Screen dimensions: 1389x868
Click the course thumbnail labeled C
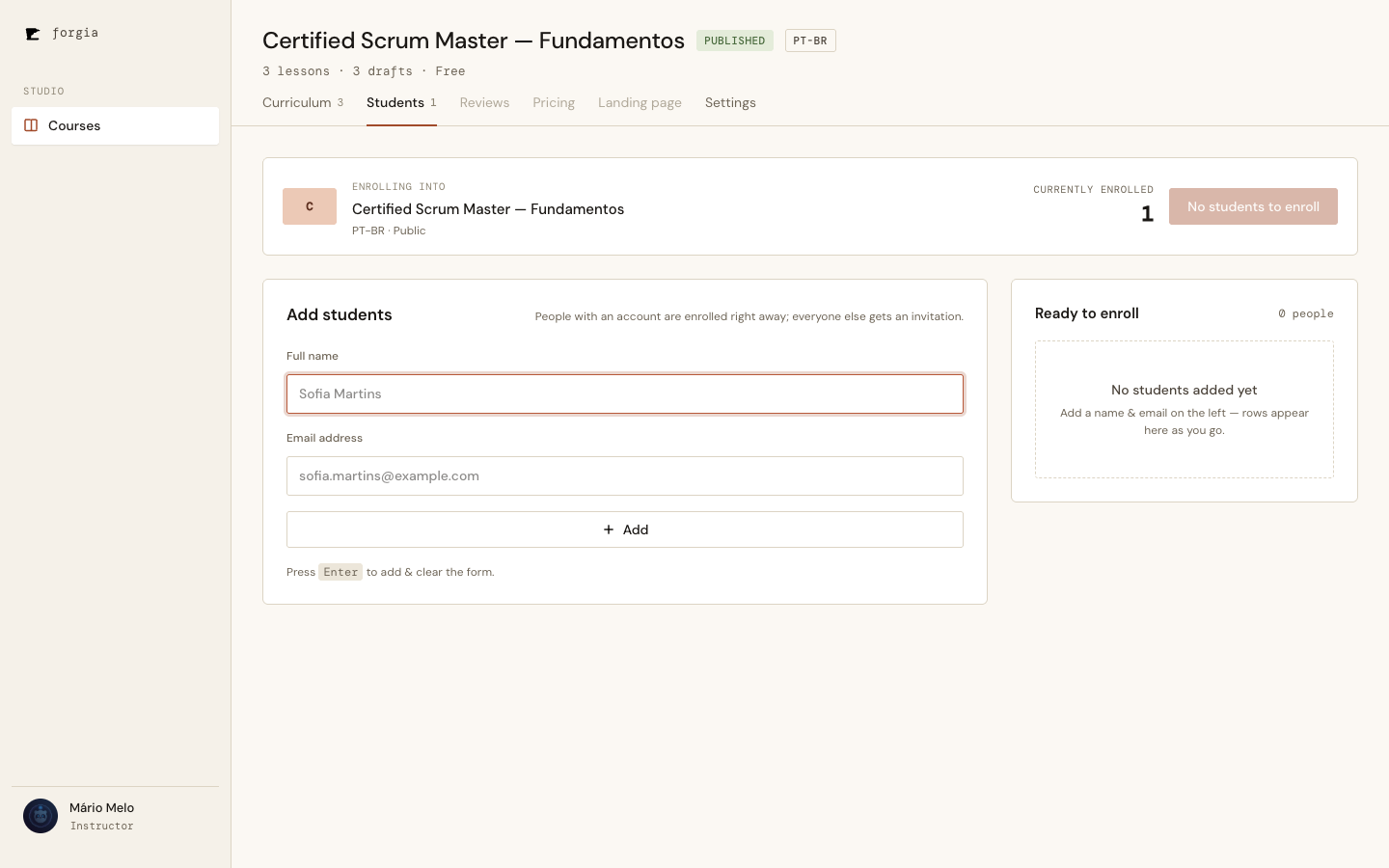310,206
